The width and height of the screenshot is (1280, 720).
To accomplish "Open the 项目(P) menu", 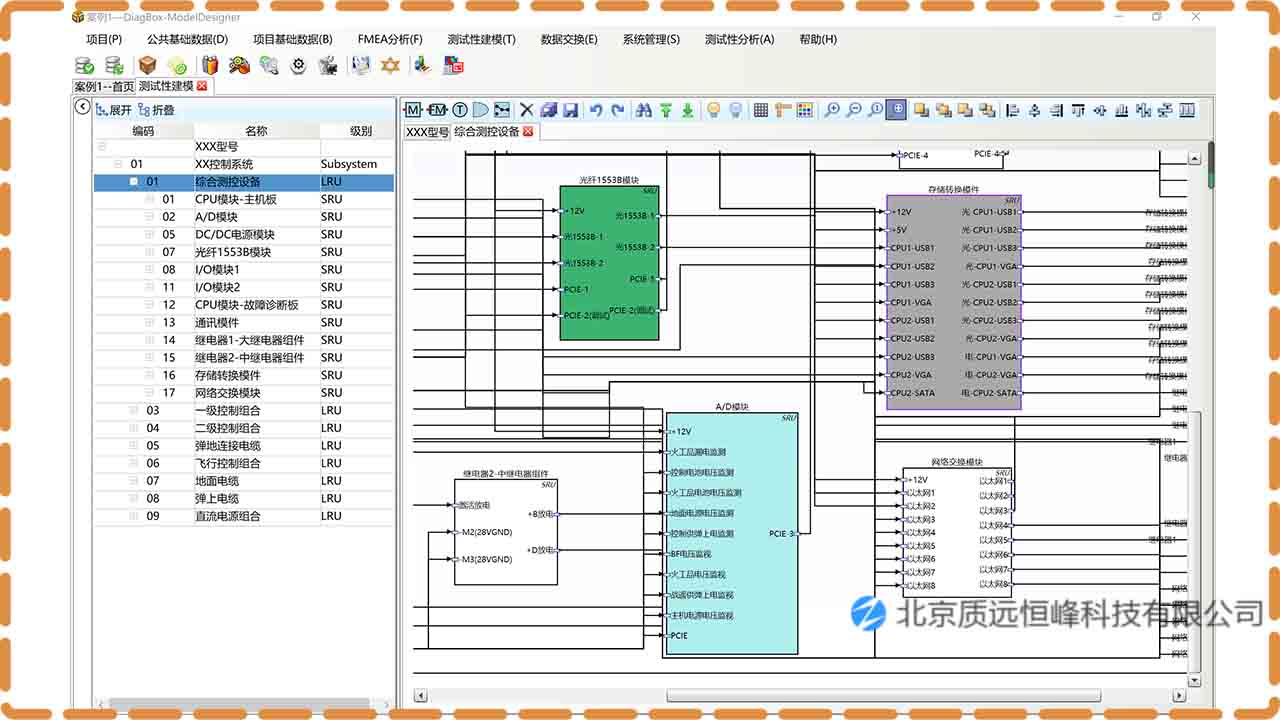I will (104, 40).
